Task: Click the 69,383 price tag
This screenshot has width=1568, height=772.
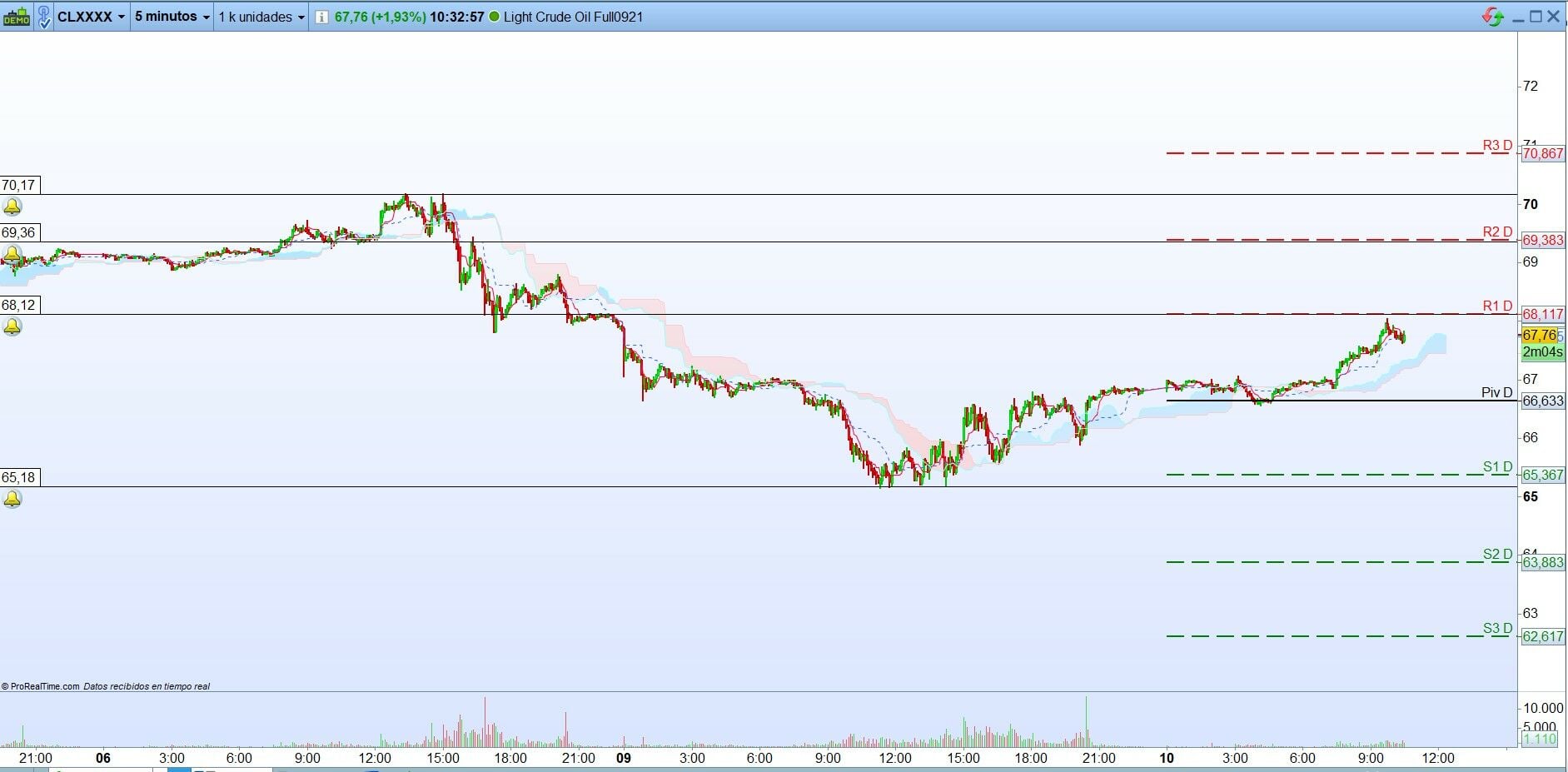Action: (x=1543, y=240)
